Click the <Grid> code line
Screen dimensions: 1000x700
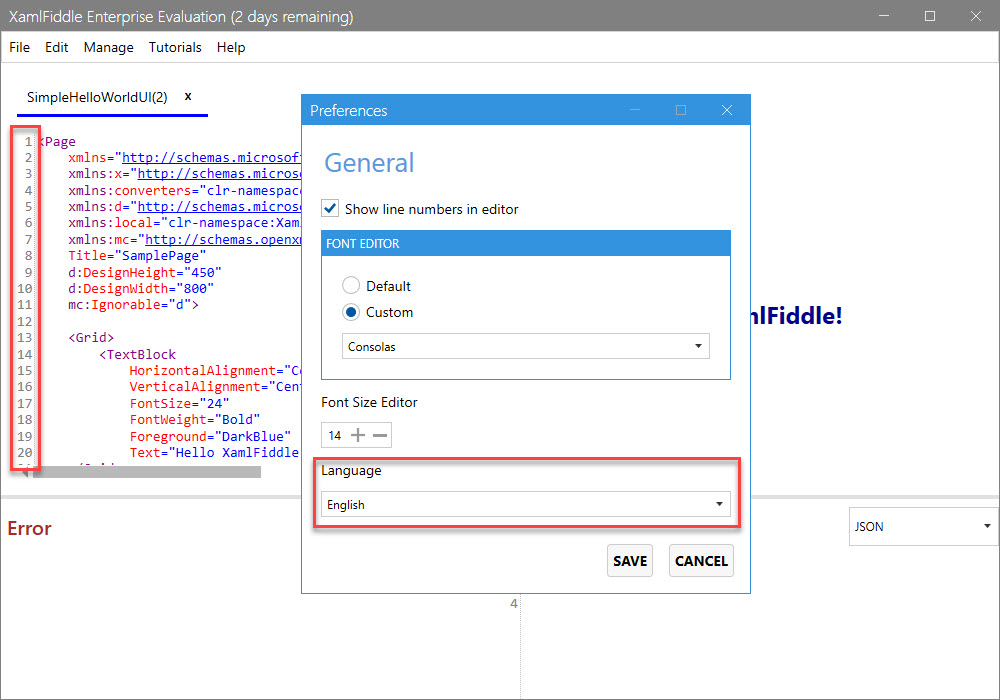tap(91, 338)
